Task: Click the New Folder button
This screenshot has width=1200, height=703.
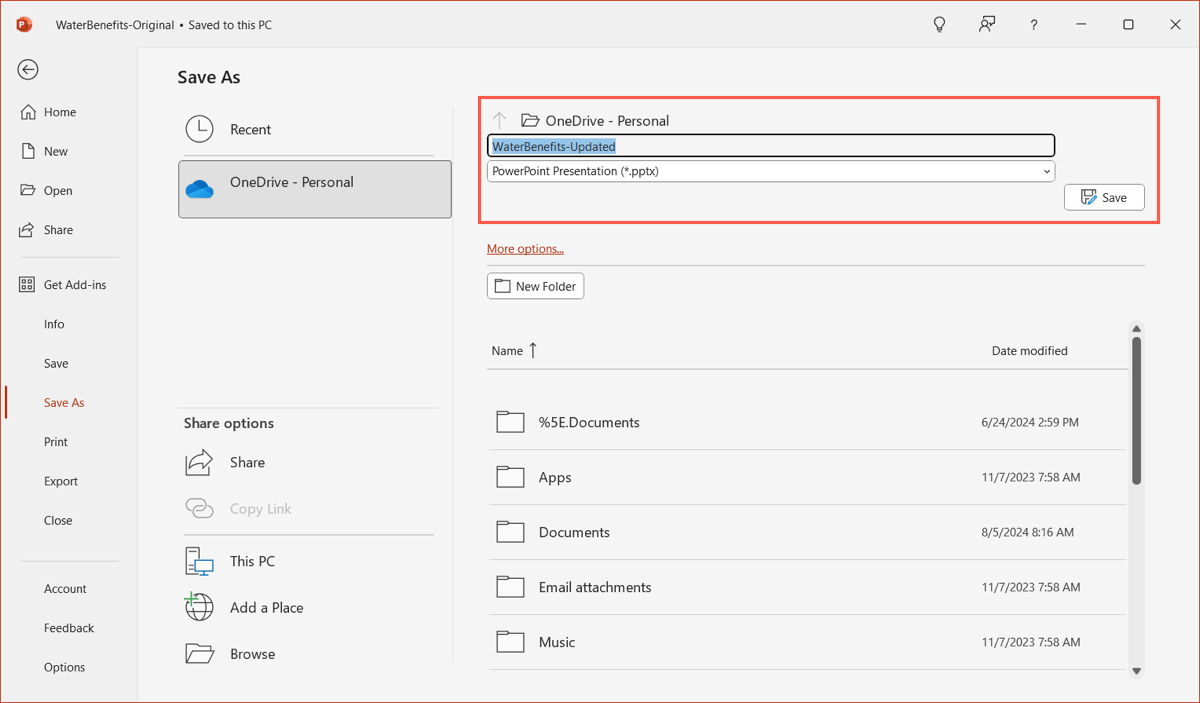Action: click(536, 286)
